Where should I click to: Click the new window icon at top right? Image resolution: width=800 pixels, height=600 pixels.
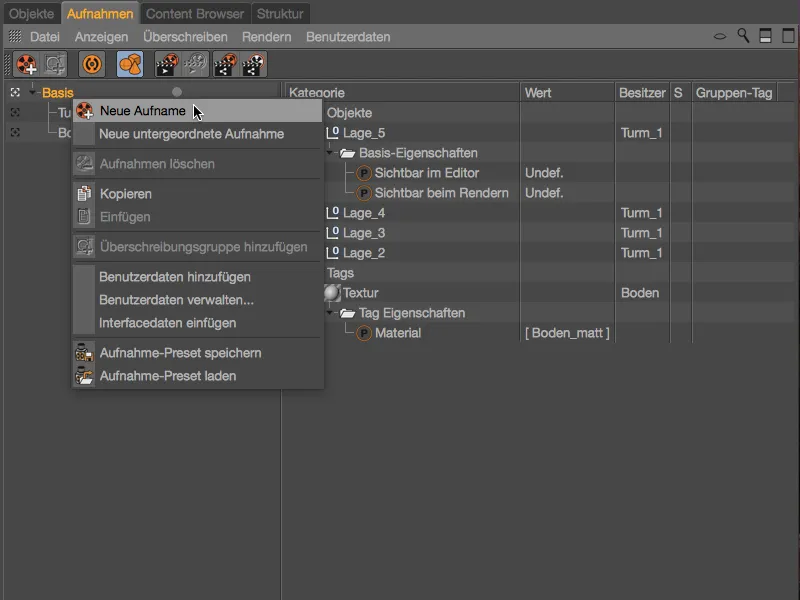click(x=788, y=36)
